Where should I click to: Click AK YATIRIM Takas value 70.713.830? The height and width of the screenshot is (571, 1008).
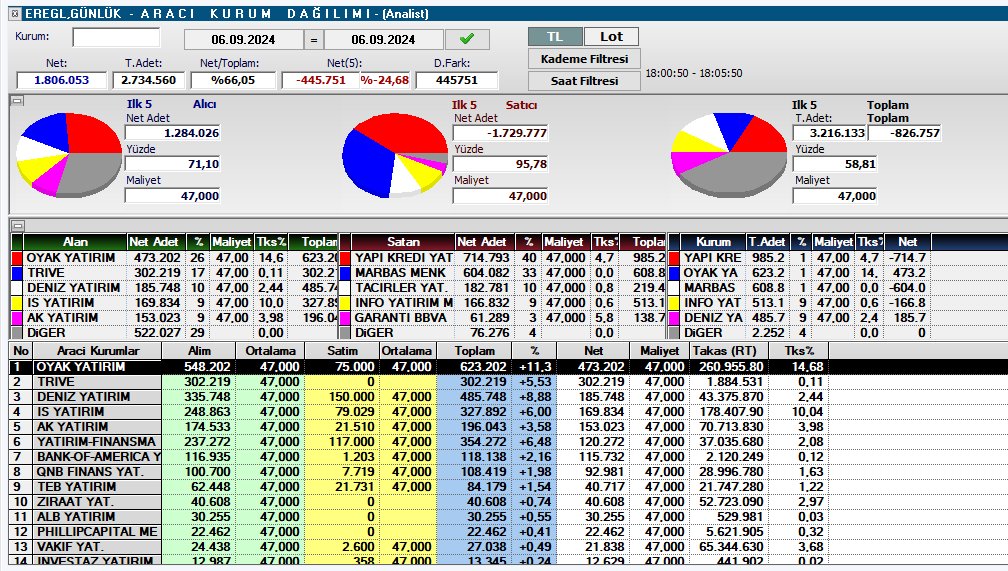(731, 427)
